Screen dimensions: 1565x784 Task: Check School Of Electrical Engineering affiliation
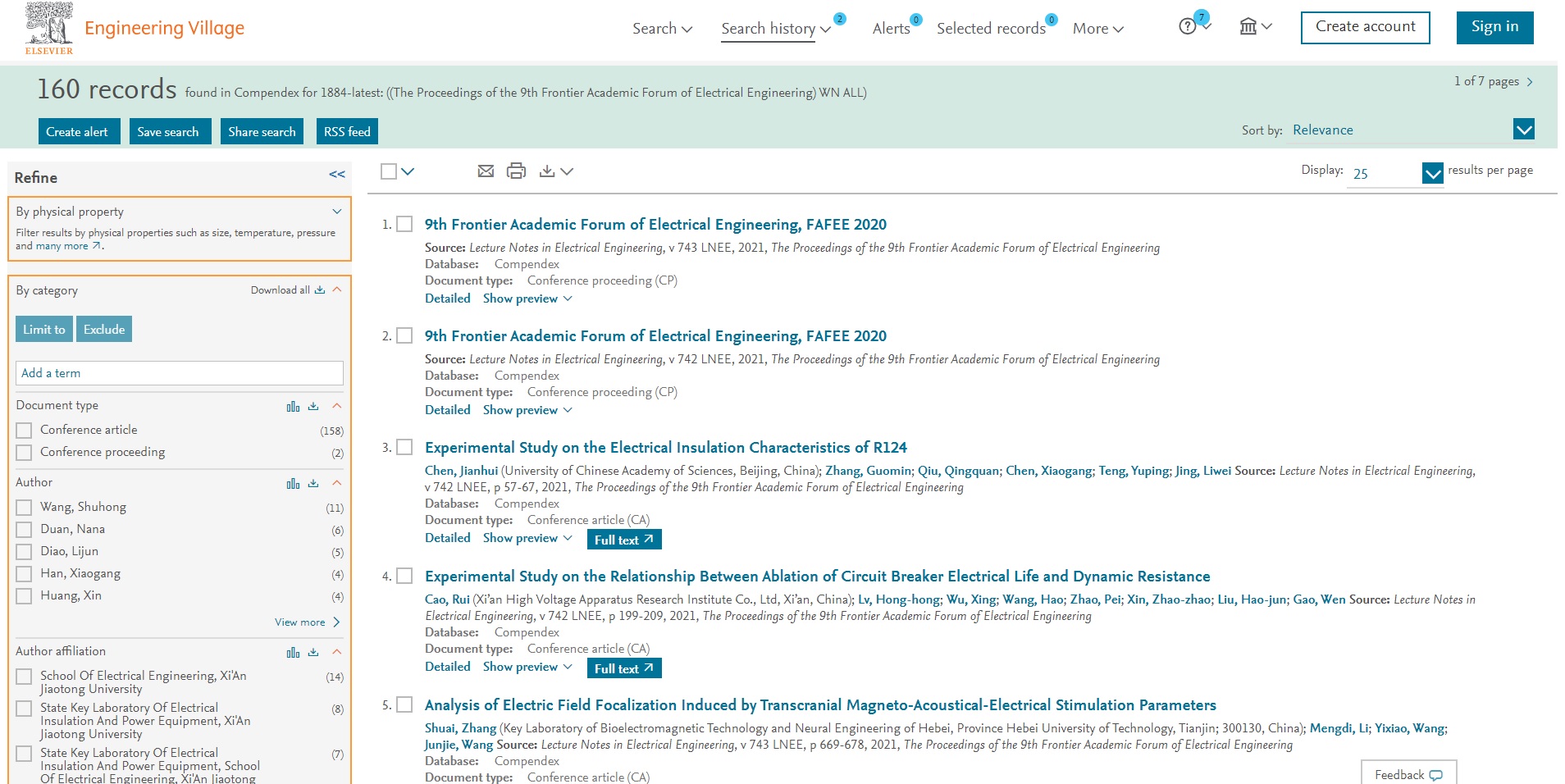click(24, 677)
